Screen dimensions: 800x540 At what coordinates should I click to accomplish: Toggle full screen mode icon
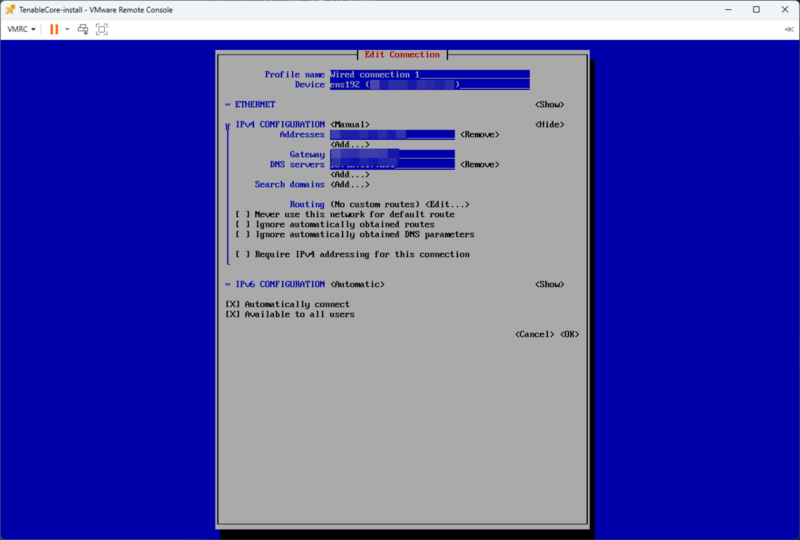(x=102, y=29)
